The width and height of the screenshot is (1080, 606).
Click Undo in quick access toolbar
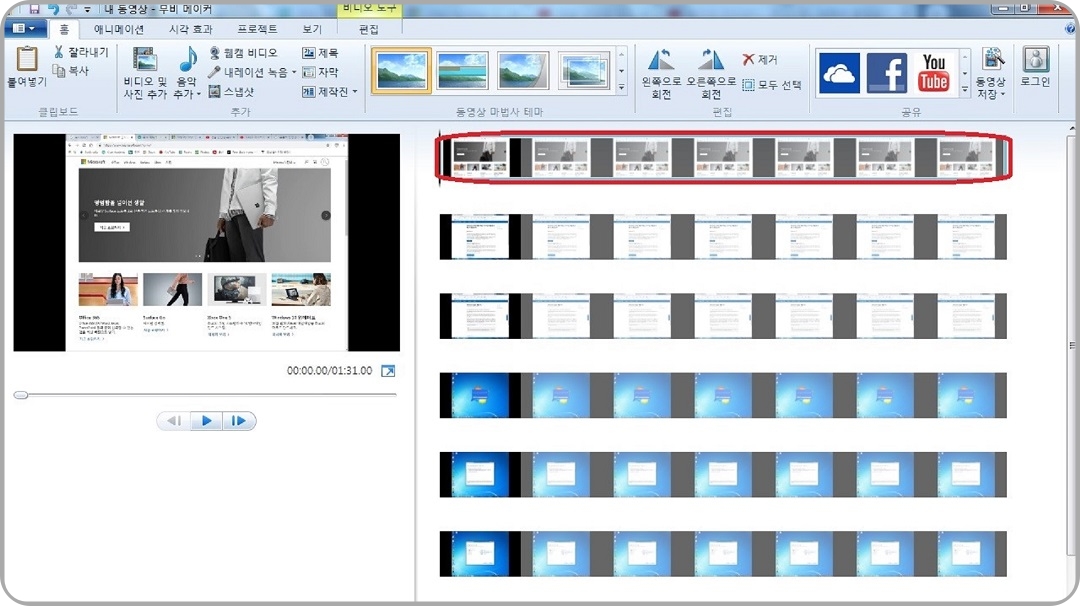tap(53, 9)
